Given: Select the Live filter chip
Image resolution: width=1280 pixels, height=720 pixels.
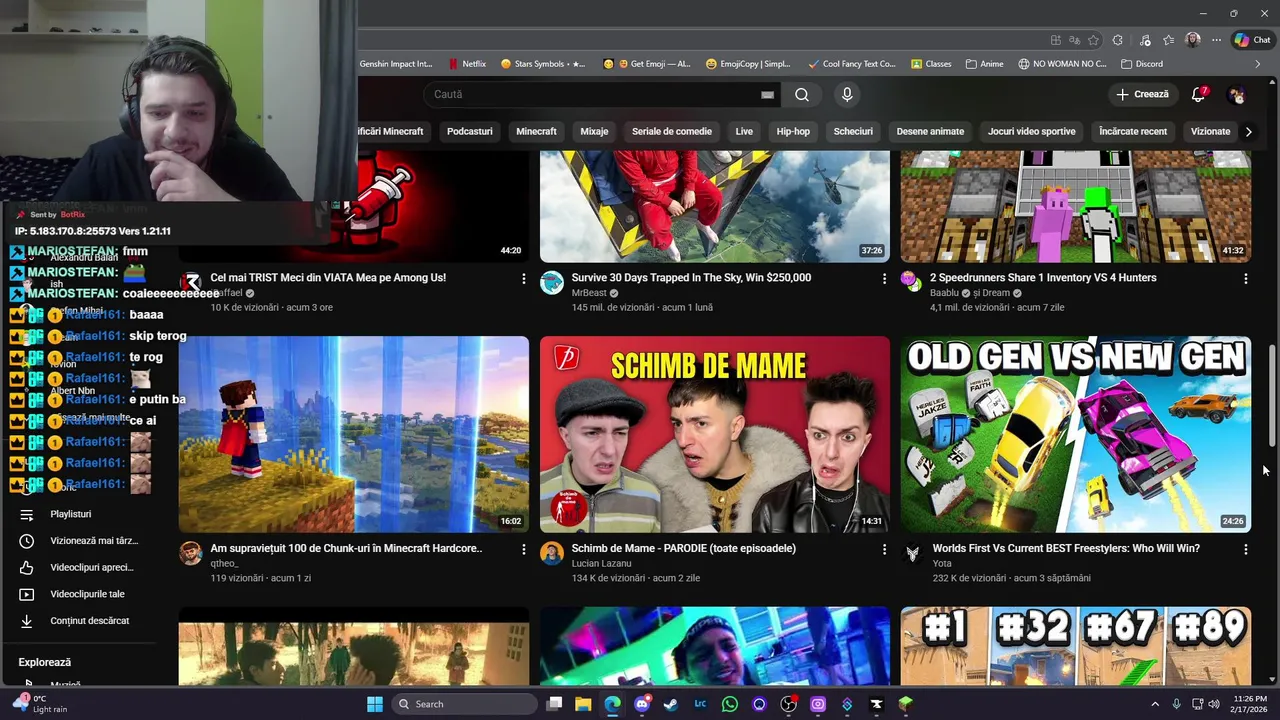Looking at the screenshot, I should tap(744, 131).
